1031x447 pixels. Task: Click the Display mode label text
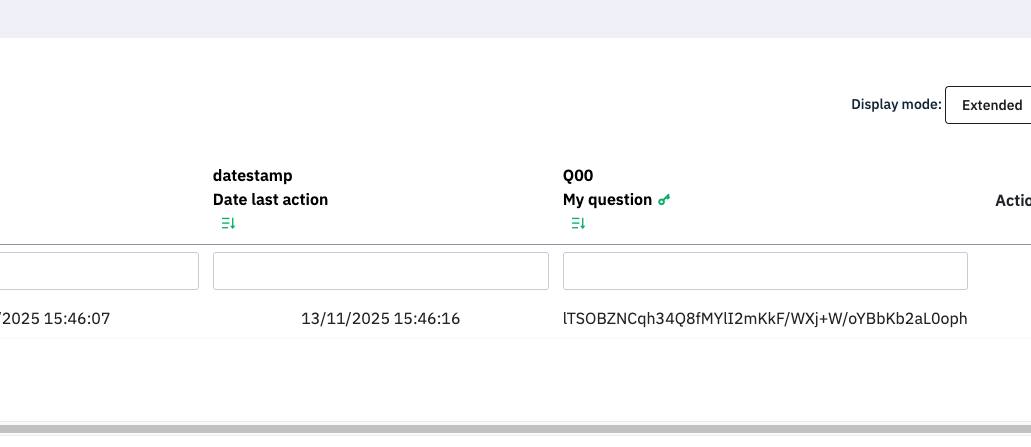click(x=896, y=105)
